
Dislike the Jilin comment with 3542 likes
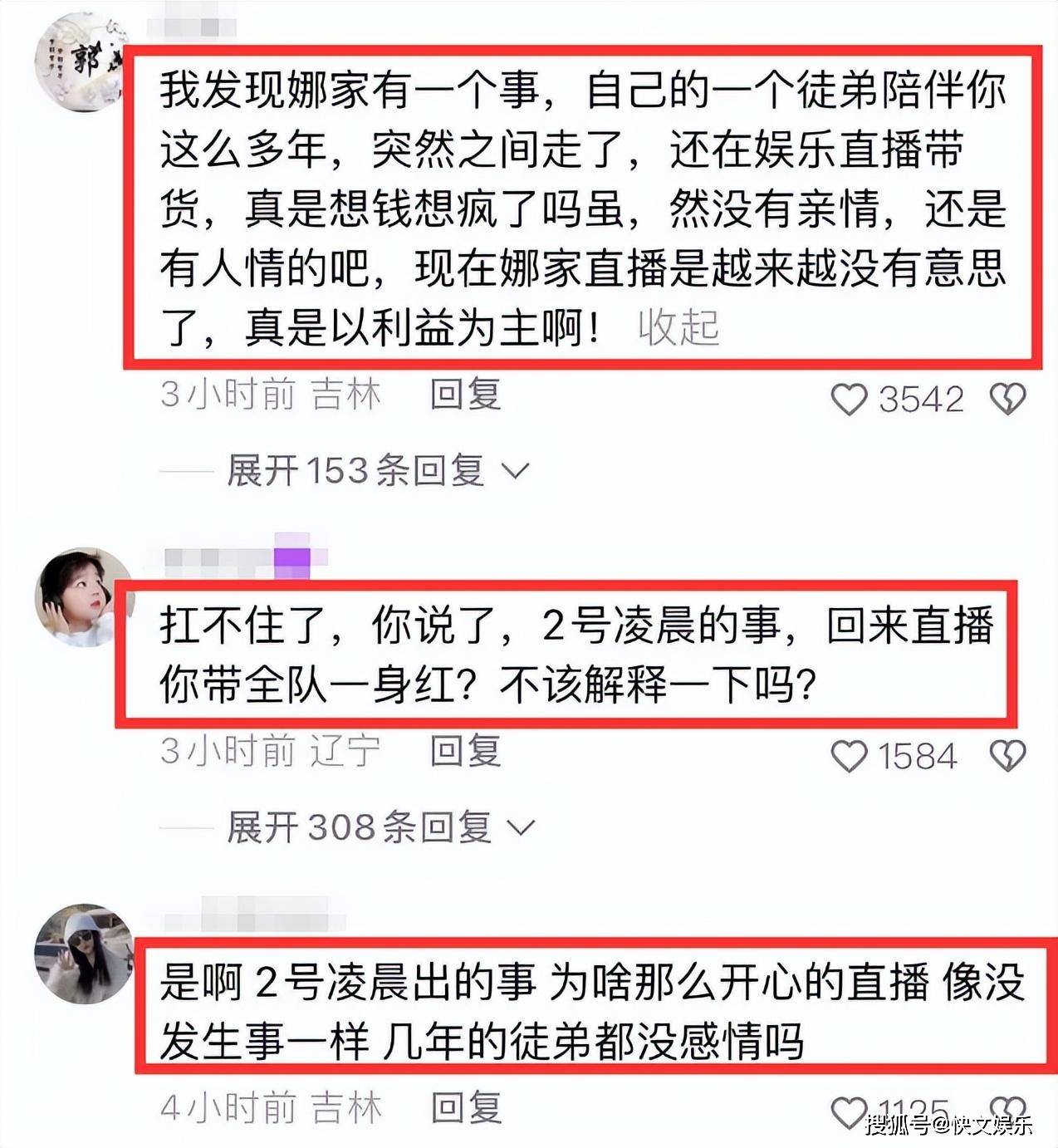click(x=1007, y=400)
